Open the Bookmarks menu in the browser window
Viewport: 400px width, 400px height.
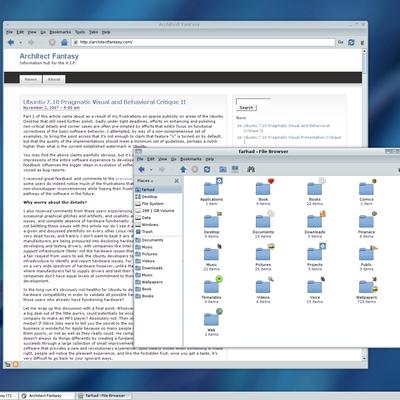pos(60,32)
